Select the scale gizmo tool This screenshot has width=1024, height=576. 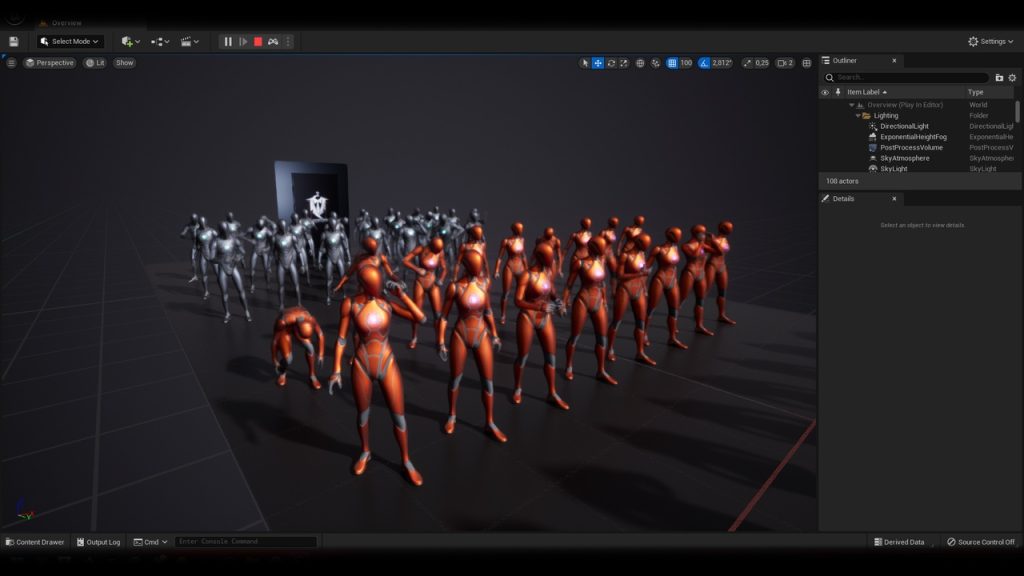point(624,63)
